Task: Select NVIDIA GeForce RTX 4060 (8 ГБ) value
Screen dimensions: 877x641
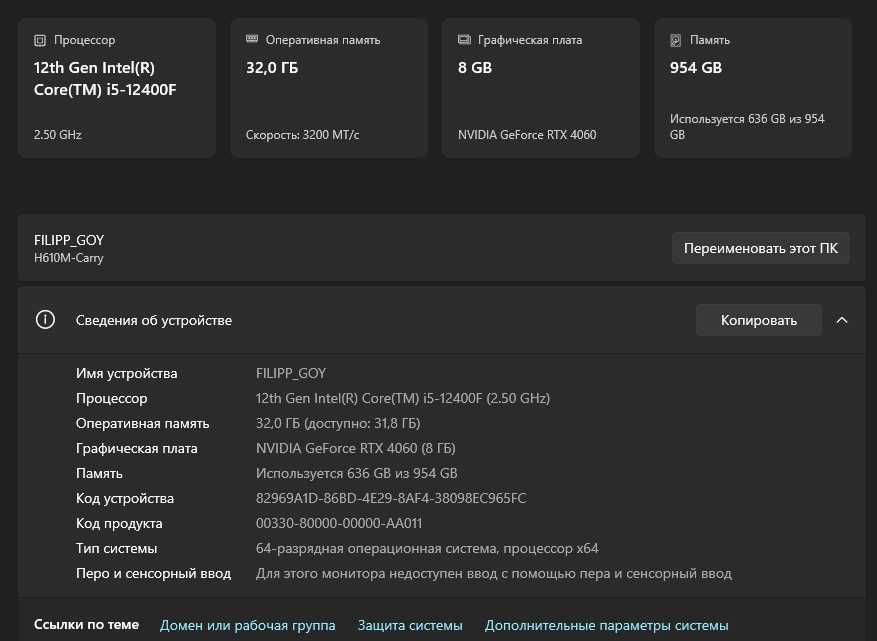Action: pyautogui.click(x=356, y=449)
